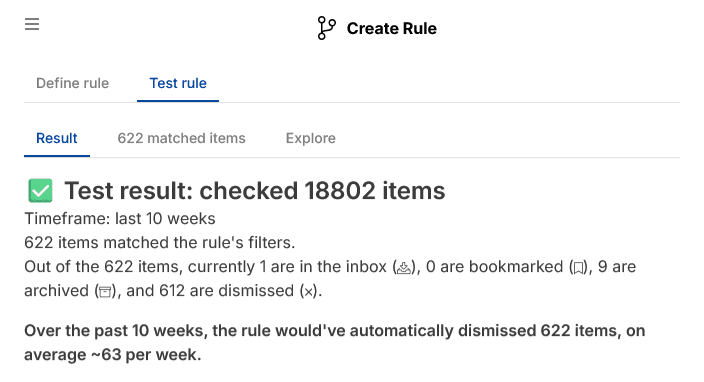This screenshot has width=704, height=382.
Task: View the 622 matched items tab
Action: (181, 138)
